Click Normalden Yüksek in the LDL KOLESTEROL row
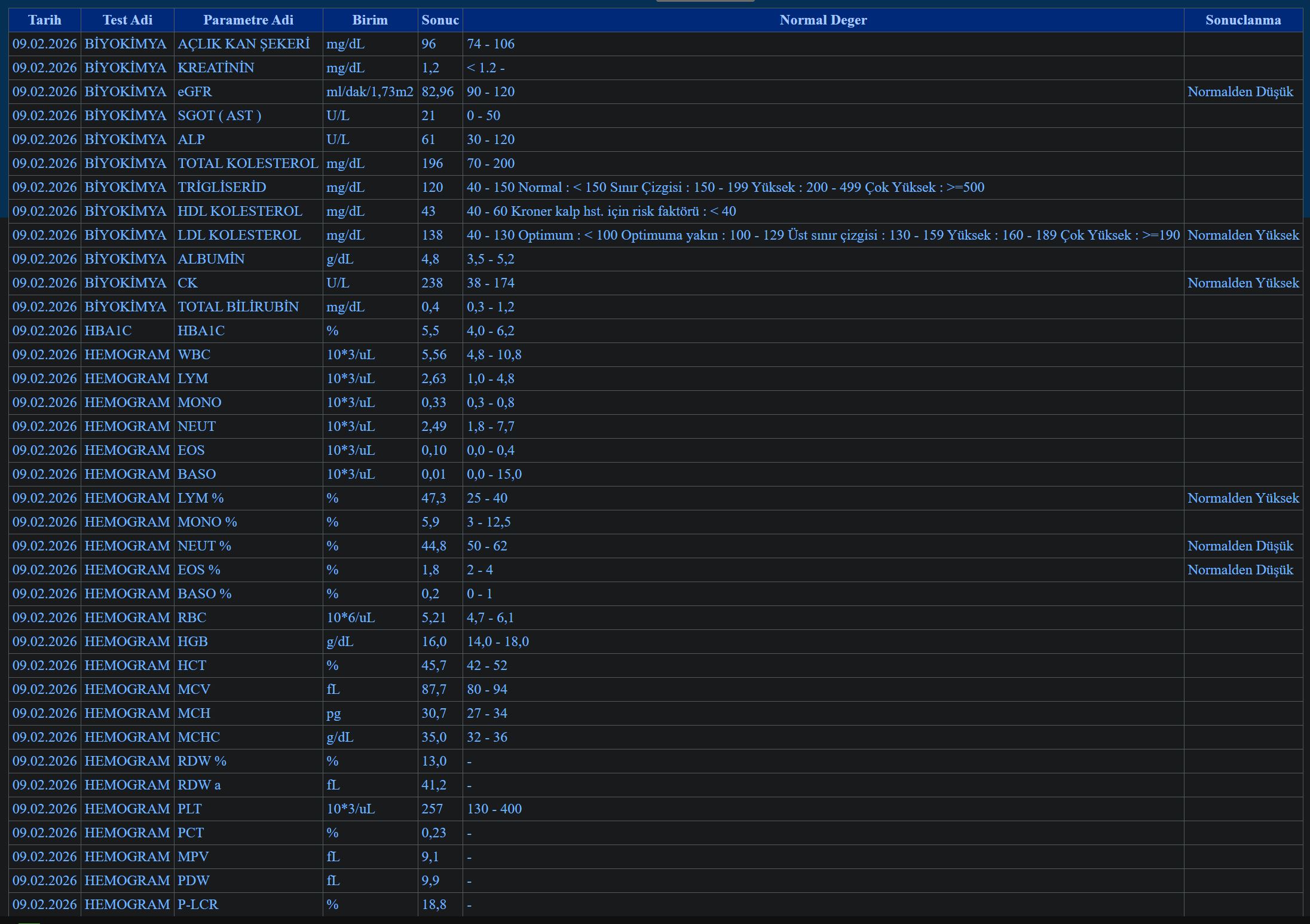The image size is (1310, 924). pyautogui.click(x=1243, y=235)
